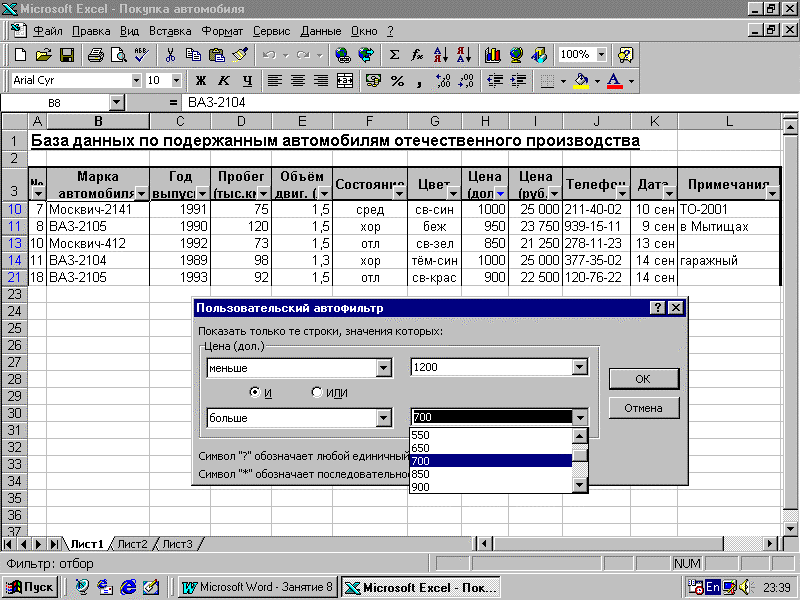Select column B header
This screenshot has width=800, height=600.
98,121
